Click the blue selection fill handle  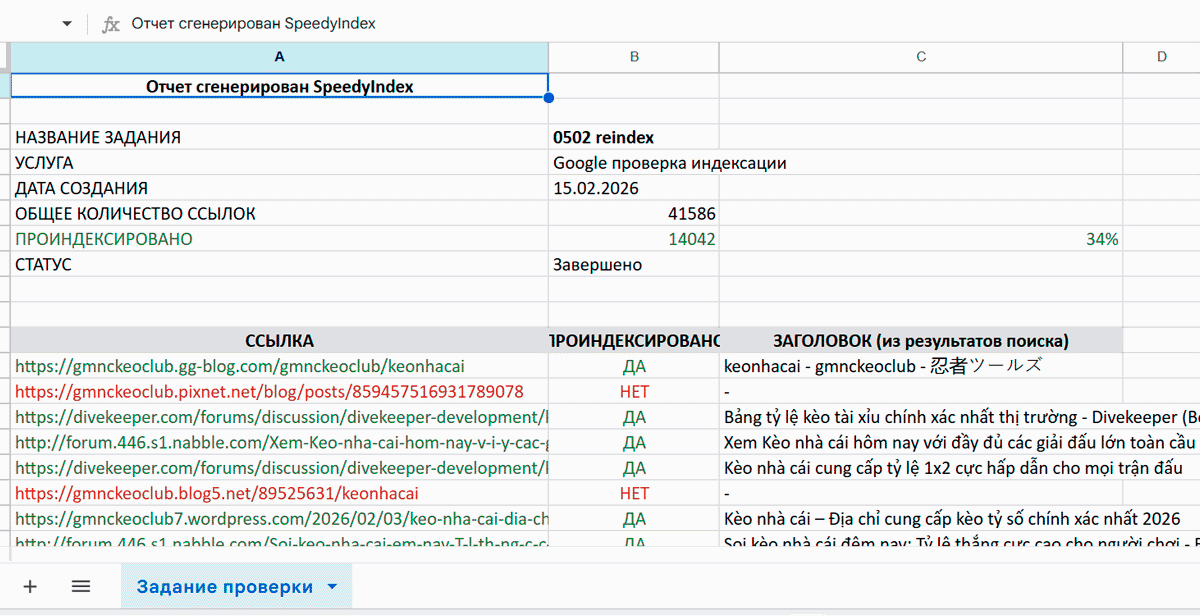click(548, 98)
